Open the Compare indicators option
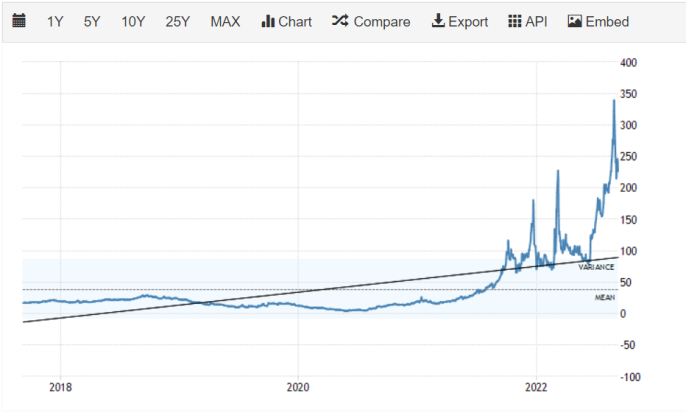Viewport: 686px width, 412px height. (371, 21)
